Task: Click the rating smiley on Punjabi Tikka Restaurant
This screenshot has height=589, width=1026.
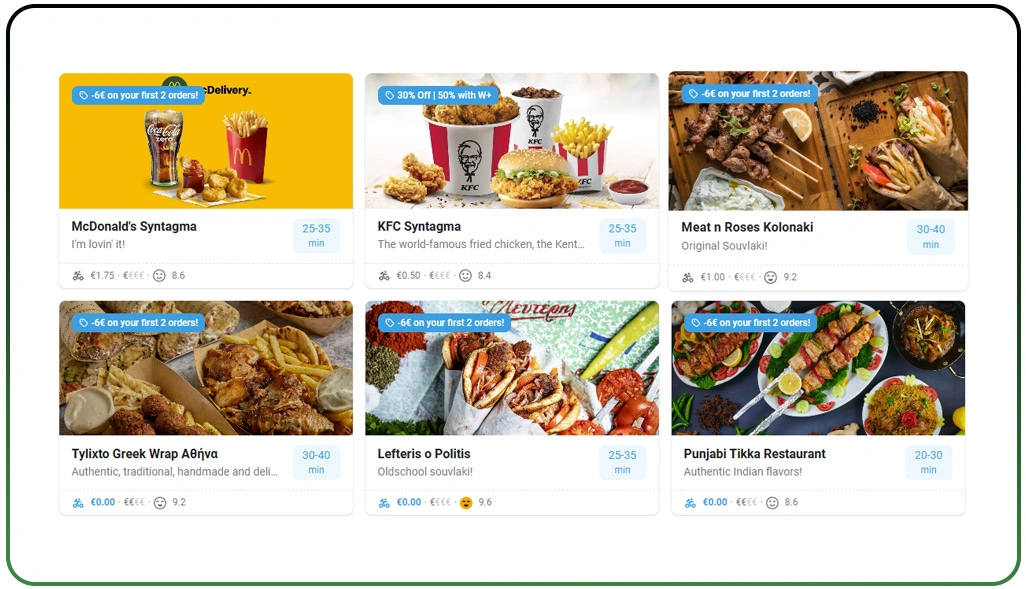Action: pos(772,503)
